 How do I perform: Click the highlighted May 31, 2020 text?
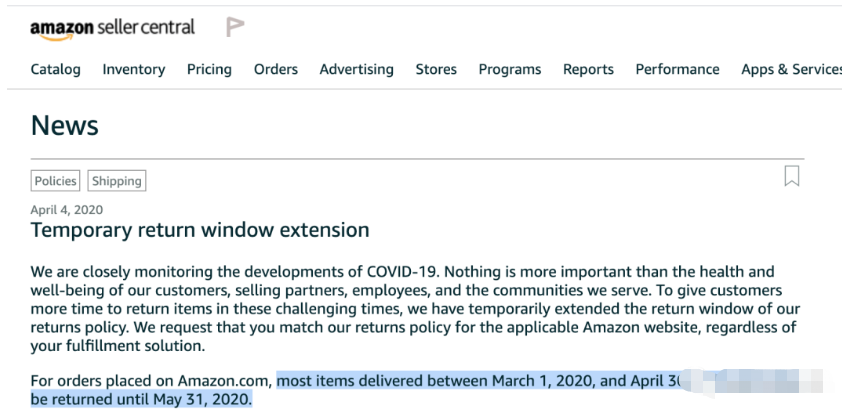pos(202,400)
